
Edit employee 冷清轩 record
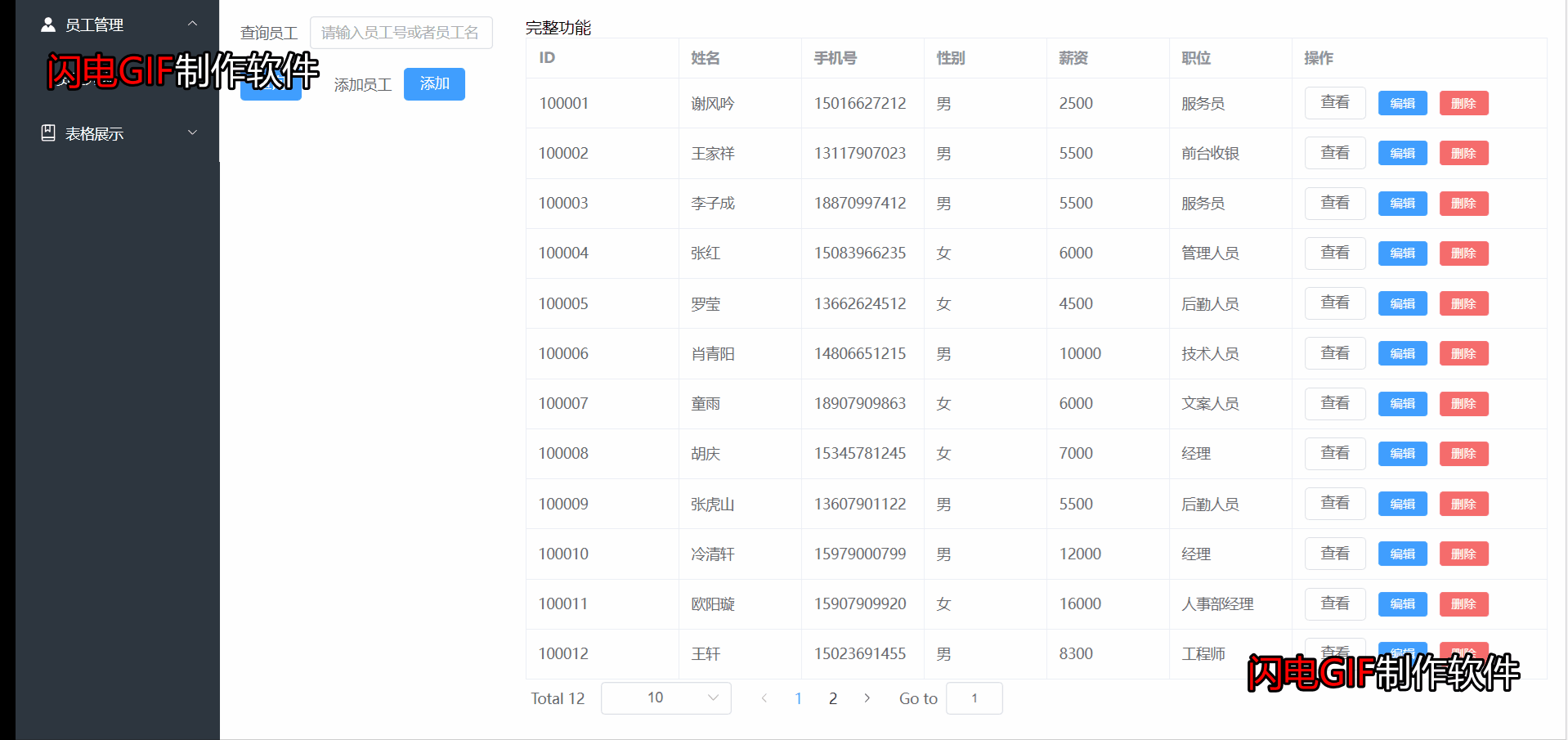pos(1403,554)
